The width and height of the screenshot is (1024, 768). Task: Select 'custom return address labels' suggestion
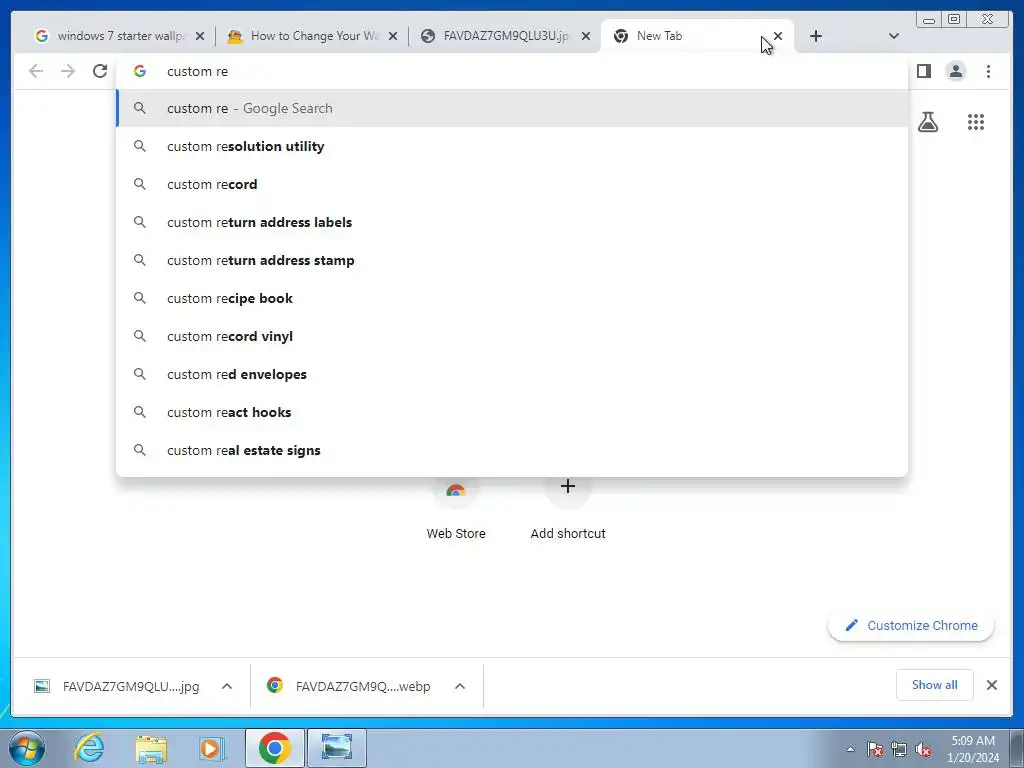512,222
